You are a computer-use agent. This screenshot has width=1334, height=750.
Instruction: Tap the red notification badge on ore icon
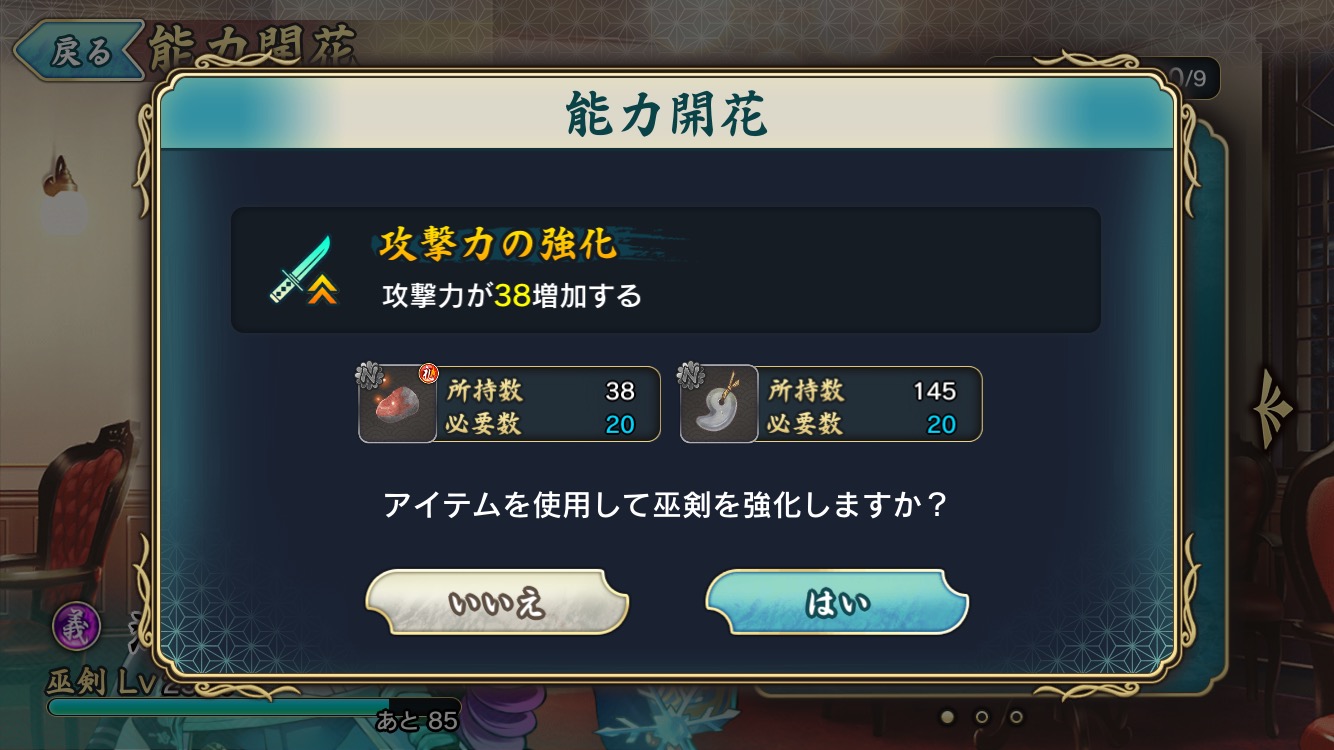429,374
